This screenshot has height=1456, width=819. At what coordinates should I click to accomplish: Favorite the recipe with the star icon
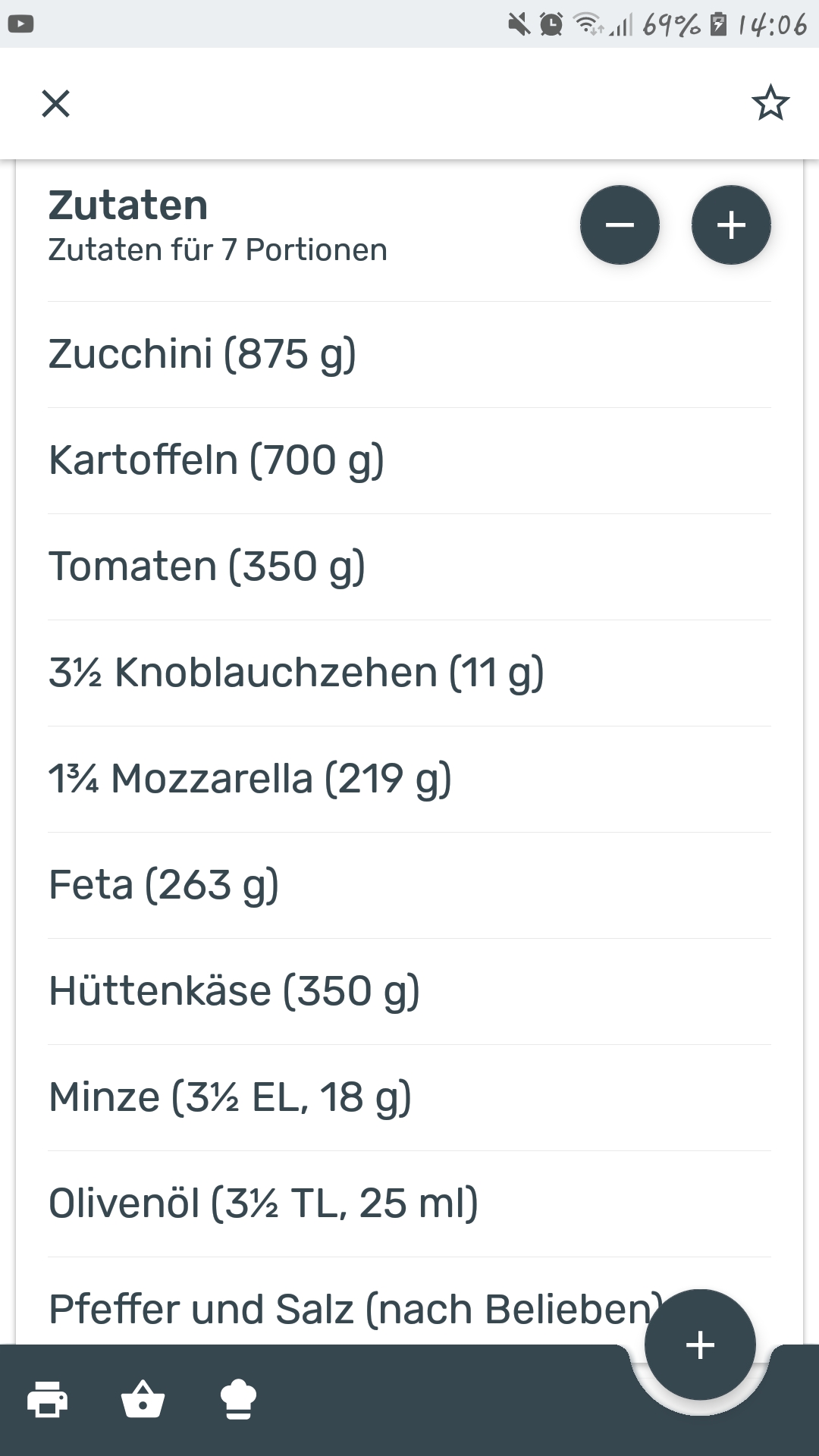click(770, 103)
